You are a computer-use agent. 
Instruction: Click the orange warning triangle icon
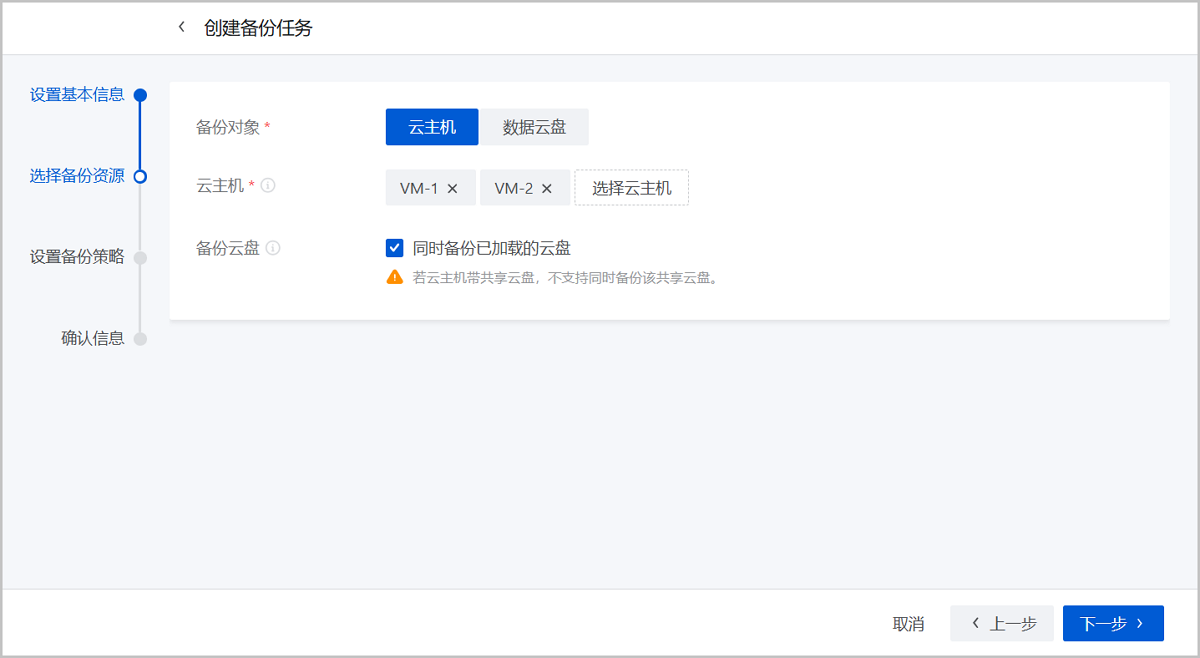click(x=394, y=277)
